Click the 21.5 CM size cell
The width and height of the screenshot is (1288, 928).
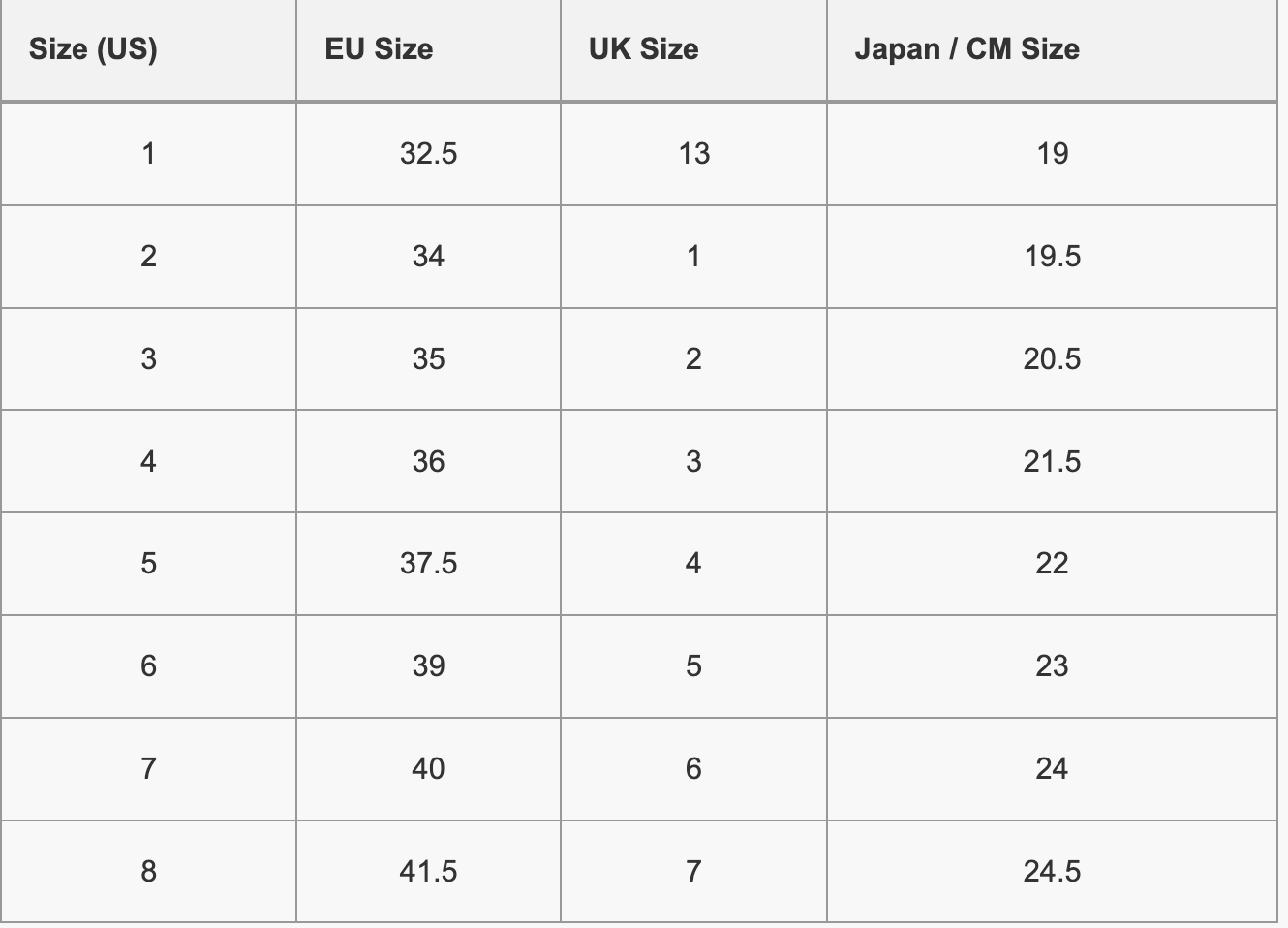[x=1052, y=461]
